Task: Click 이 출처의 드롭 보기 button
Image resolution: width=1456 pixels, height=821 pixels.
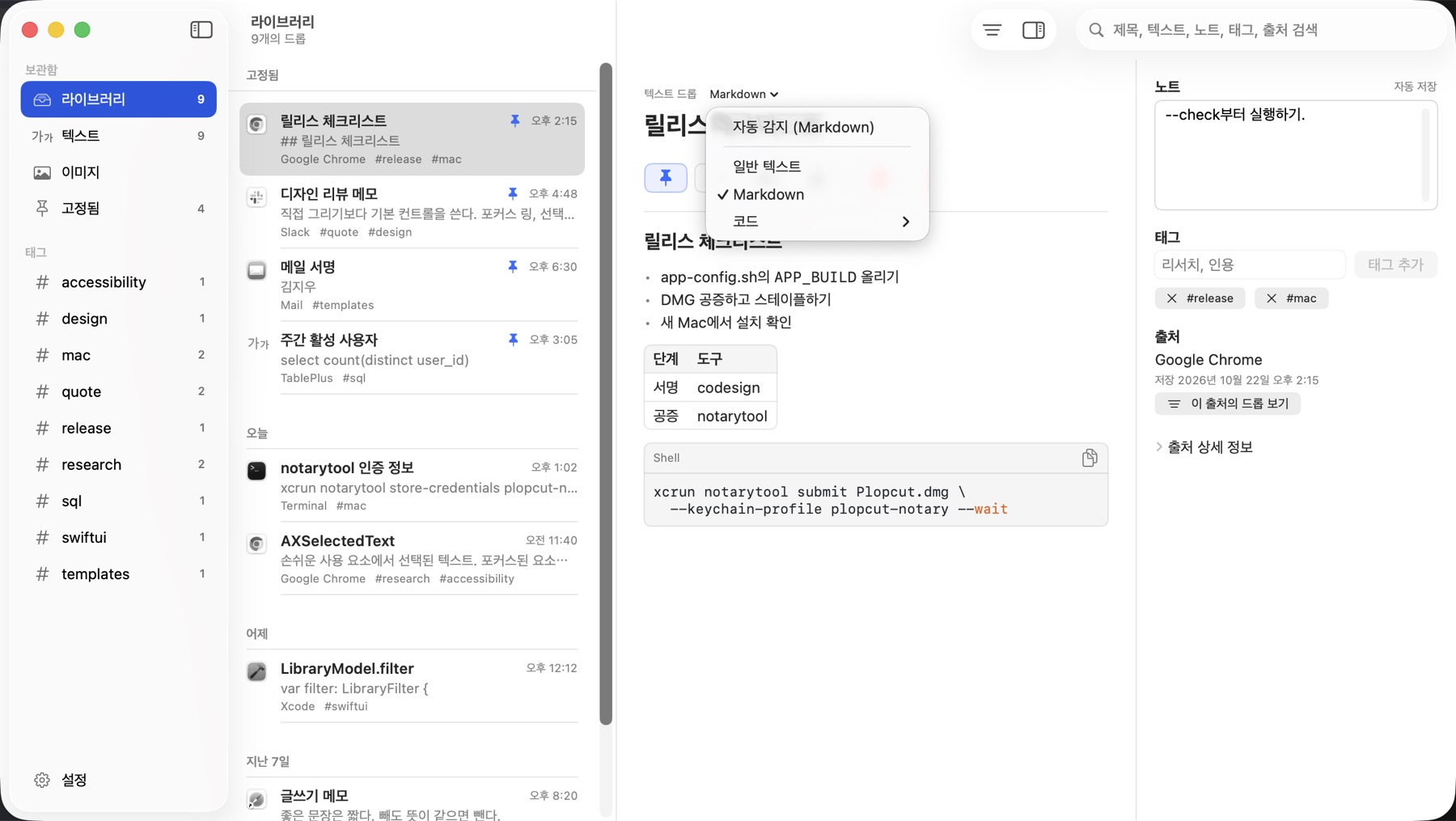Action: (x=1227, y=404)
